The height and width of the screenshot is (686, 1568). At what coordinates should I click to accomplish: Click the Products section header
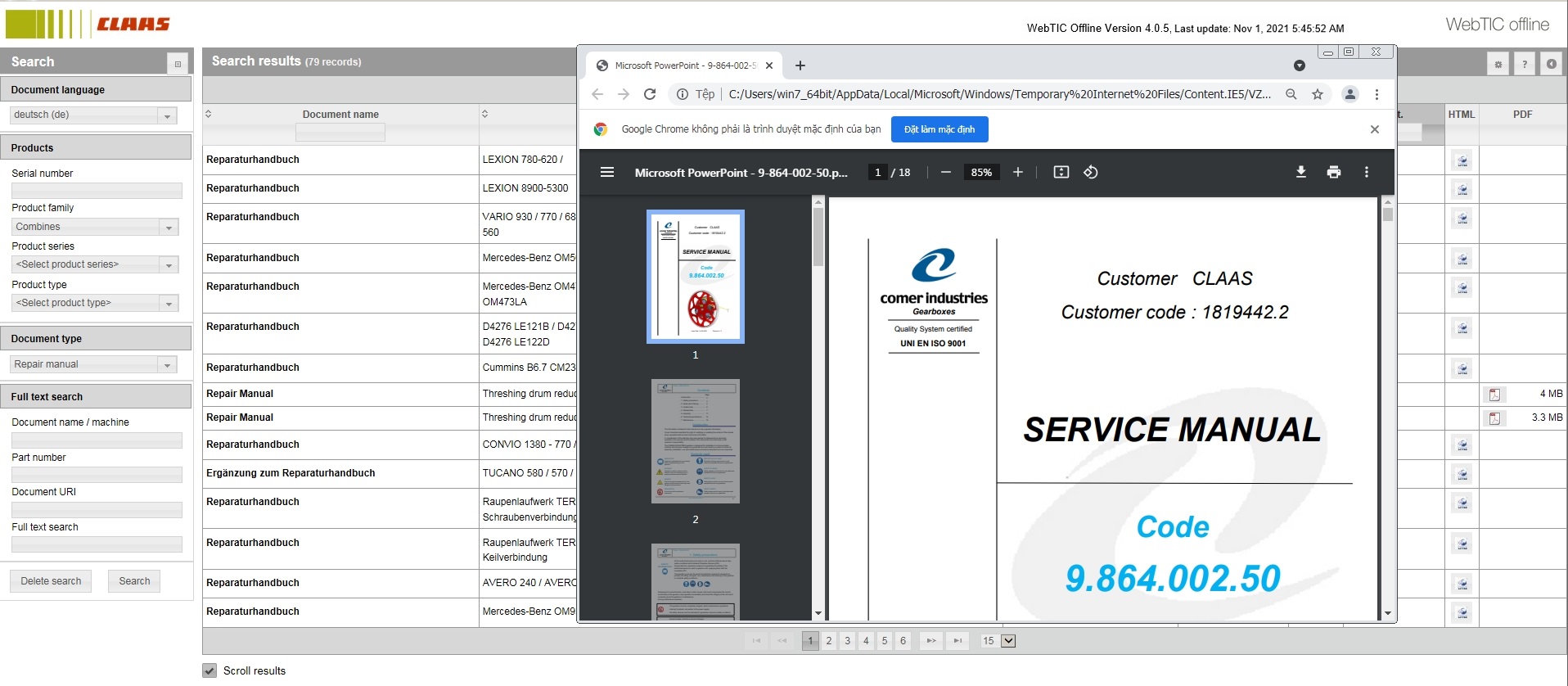click(x=96, y=147)
